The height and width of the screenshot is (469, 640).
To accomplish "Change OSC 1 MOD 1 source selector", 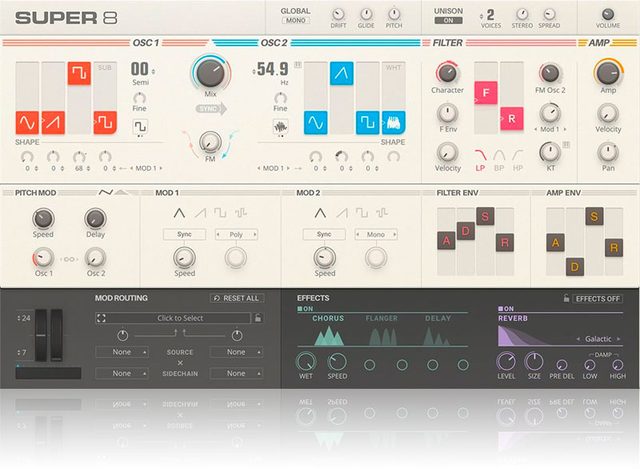I will click(146, 168).
